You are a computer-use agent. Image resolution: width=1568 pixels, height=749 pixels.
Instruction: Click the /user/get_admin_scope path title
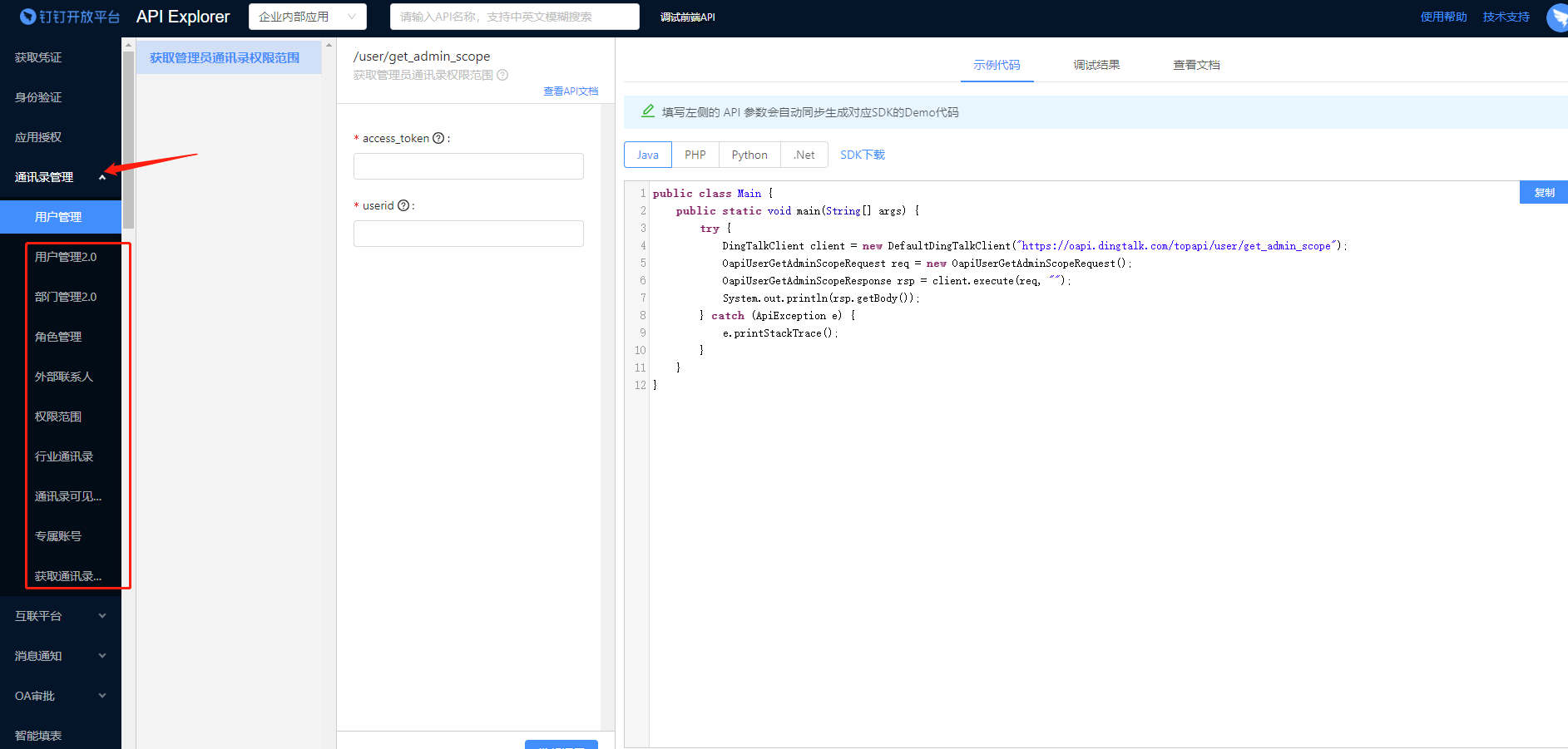pyautogui.click(x=422, y=56)
